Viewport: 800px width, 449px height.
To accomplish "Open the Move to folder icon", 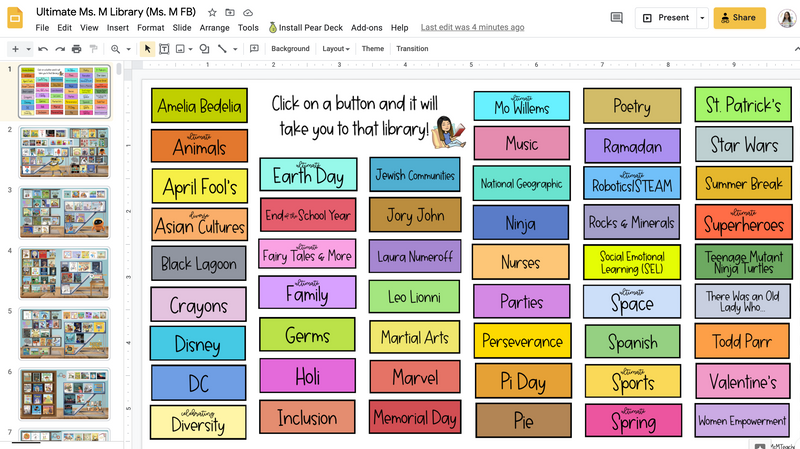I will pyautogui.click(x=230, y=12).
